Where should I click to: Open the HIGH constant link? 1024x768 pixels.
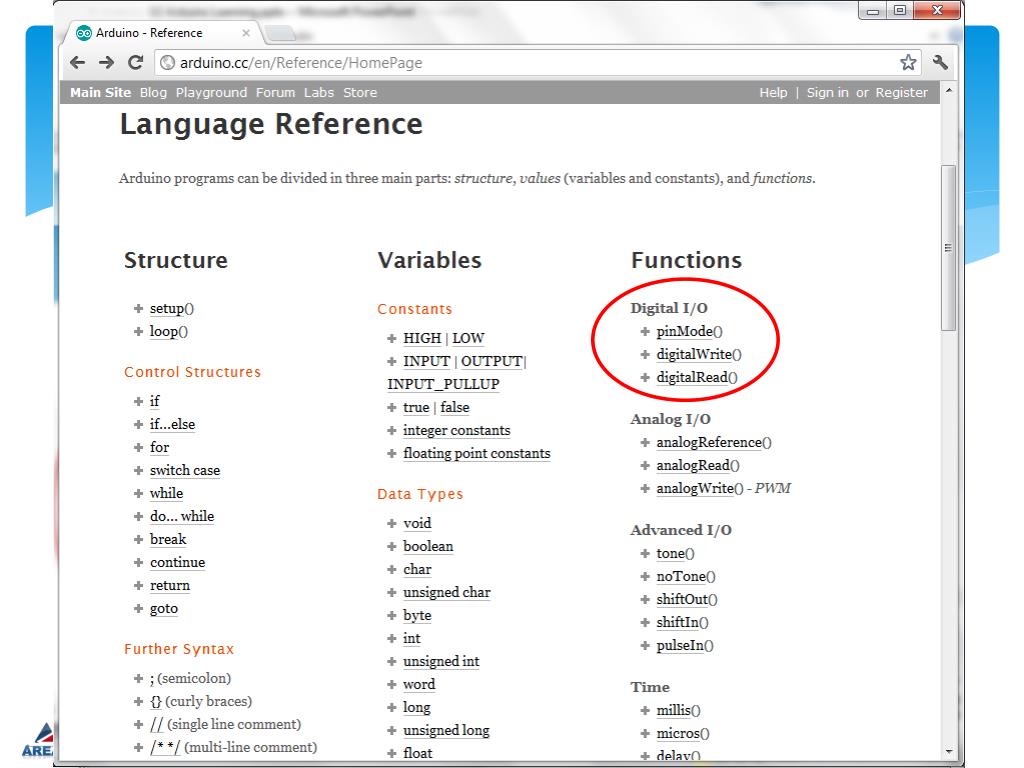[422, 338]
